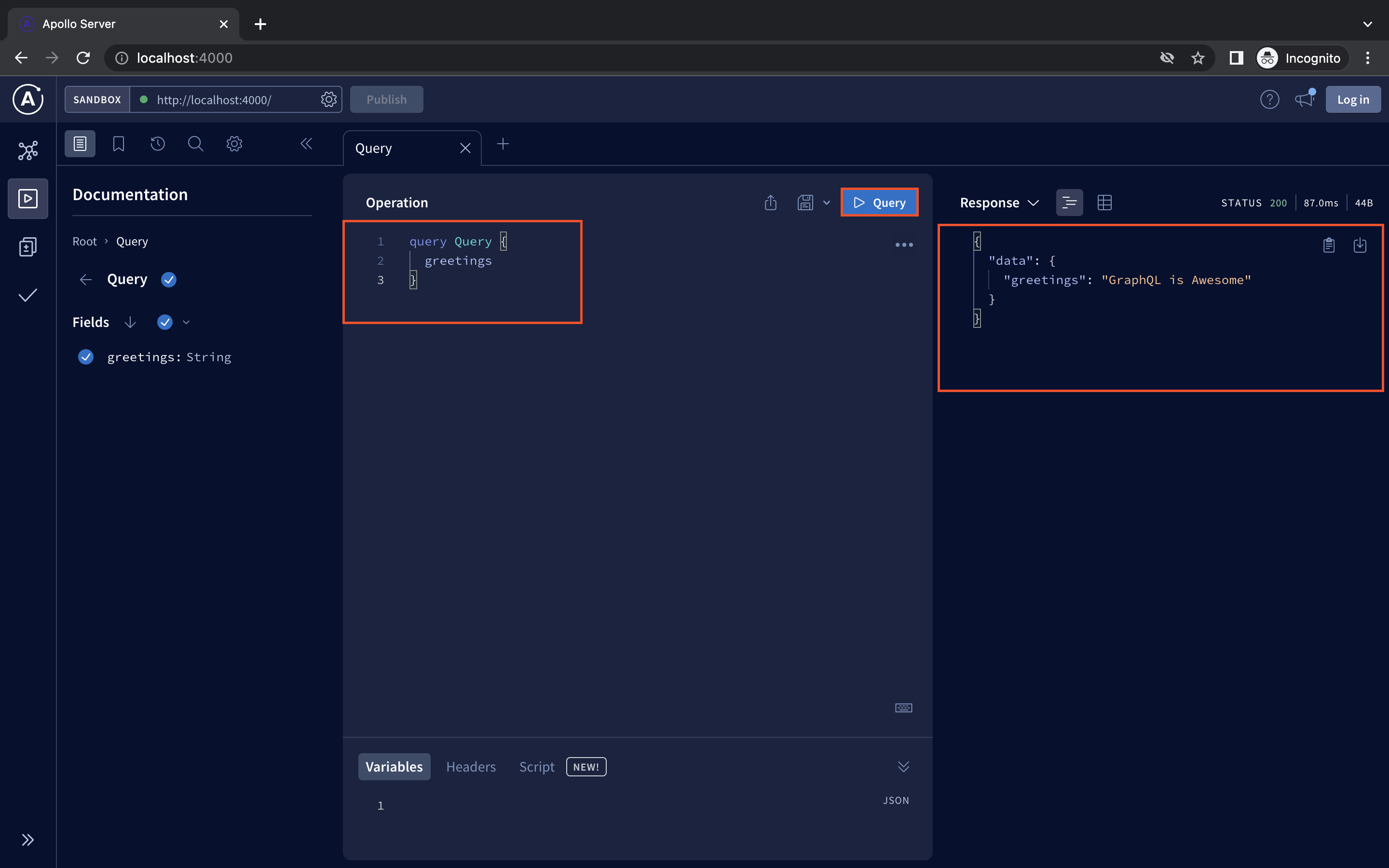
Task: Open the schema diff icon in sidebar
Action: (x=27, y=247)
